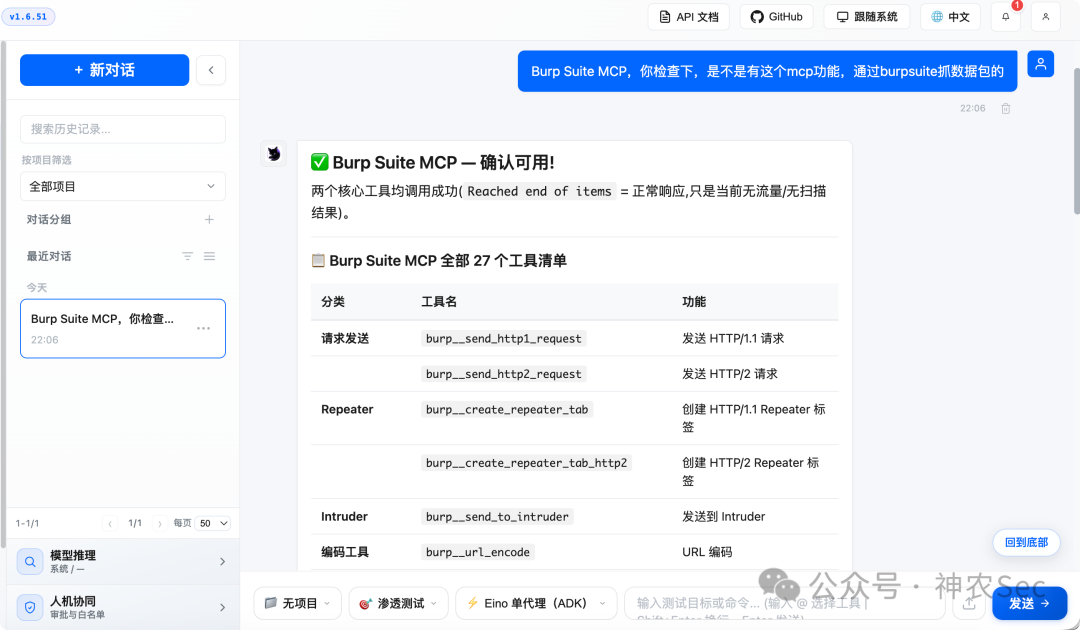Click the Intruder category cell
The height and width of the screenshot is (630, 1080).
[x=344, y=517]
